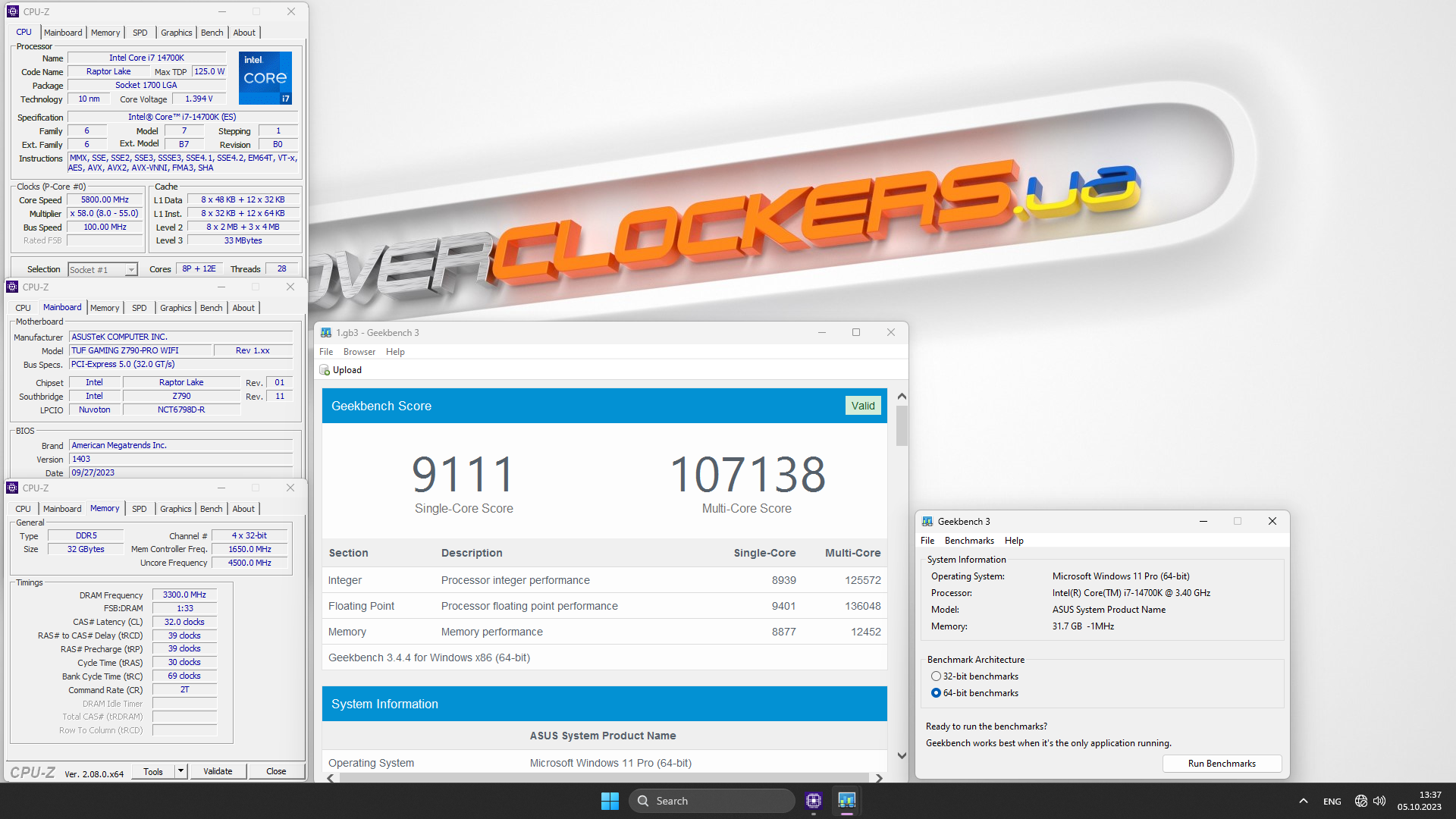Screen dimensions: 1456x819
Task: Click the Run Benchmarks button
Action: point(1222,764)
